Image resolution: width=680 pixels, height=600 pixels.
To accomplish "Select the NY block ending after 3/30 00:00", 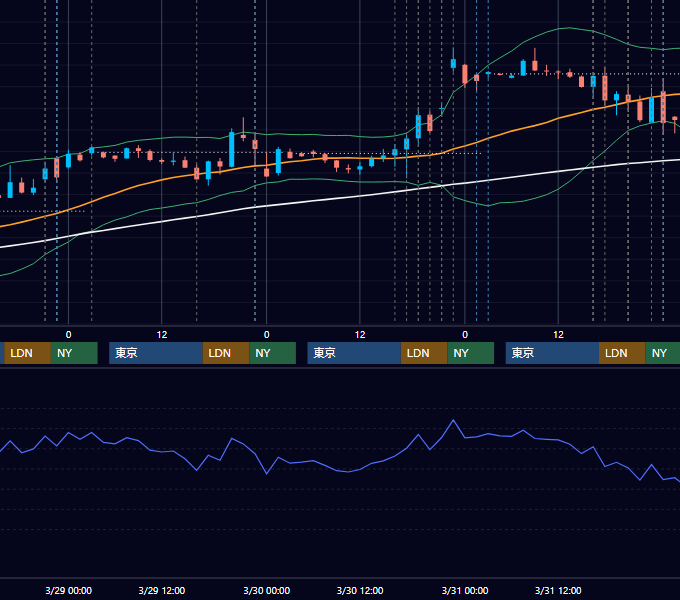I will point(272,353).
